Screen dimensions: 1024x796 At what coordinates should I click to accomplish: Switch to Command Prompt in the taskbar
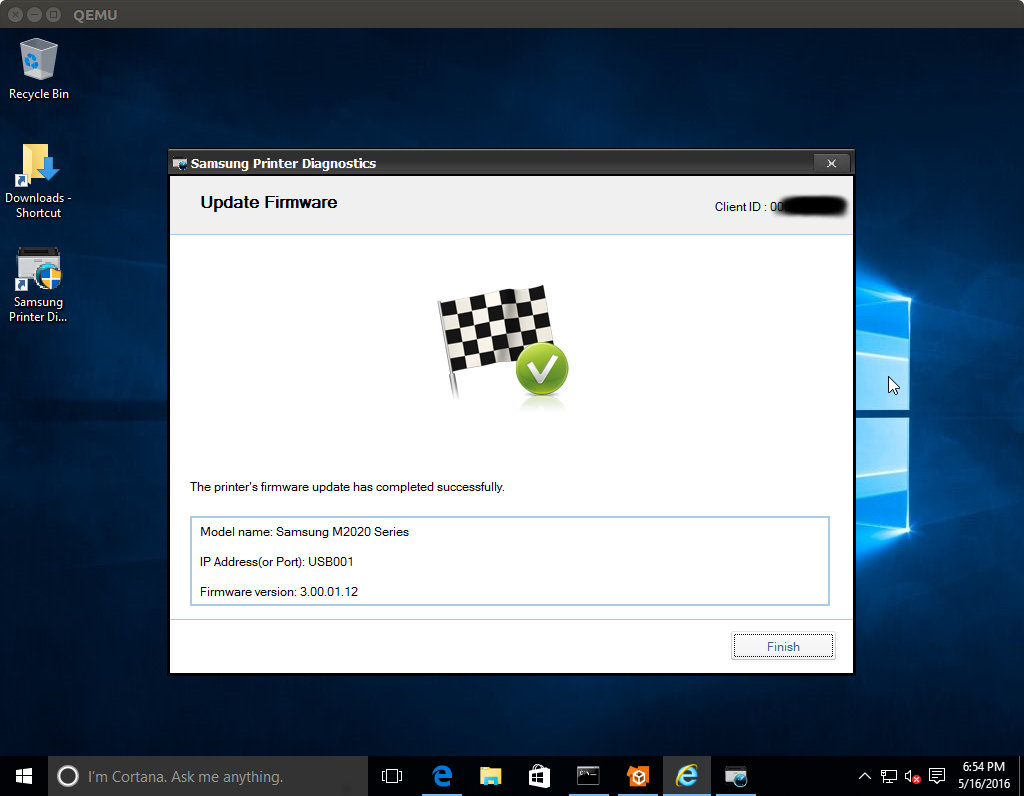pyautogui.click(x=588, y=776)
